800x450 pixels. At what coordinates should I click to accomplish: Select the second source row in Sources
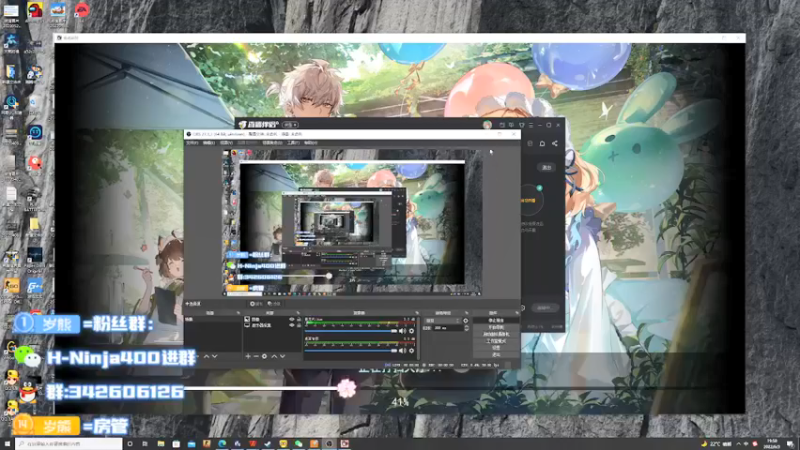coord(272,326)
